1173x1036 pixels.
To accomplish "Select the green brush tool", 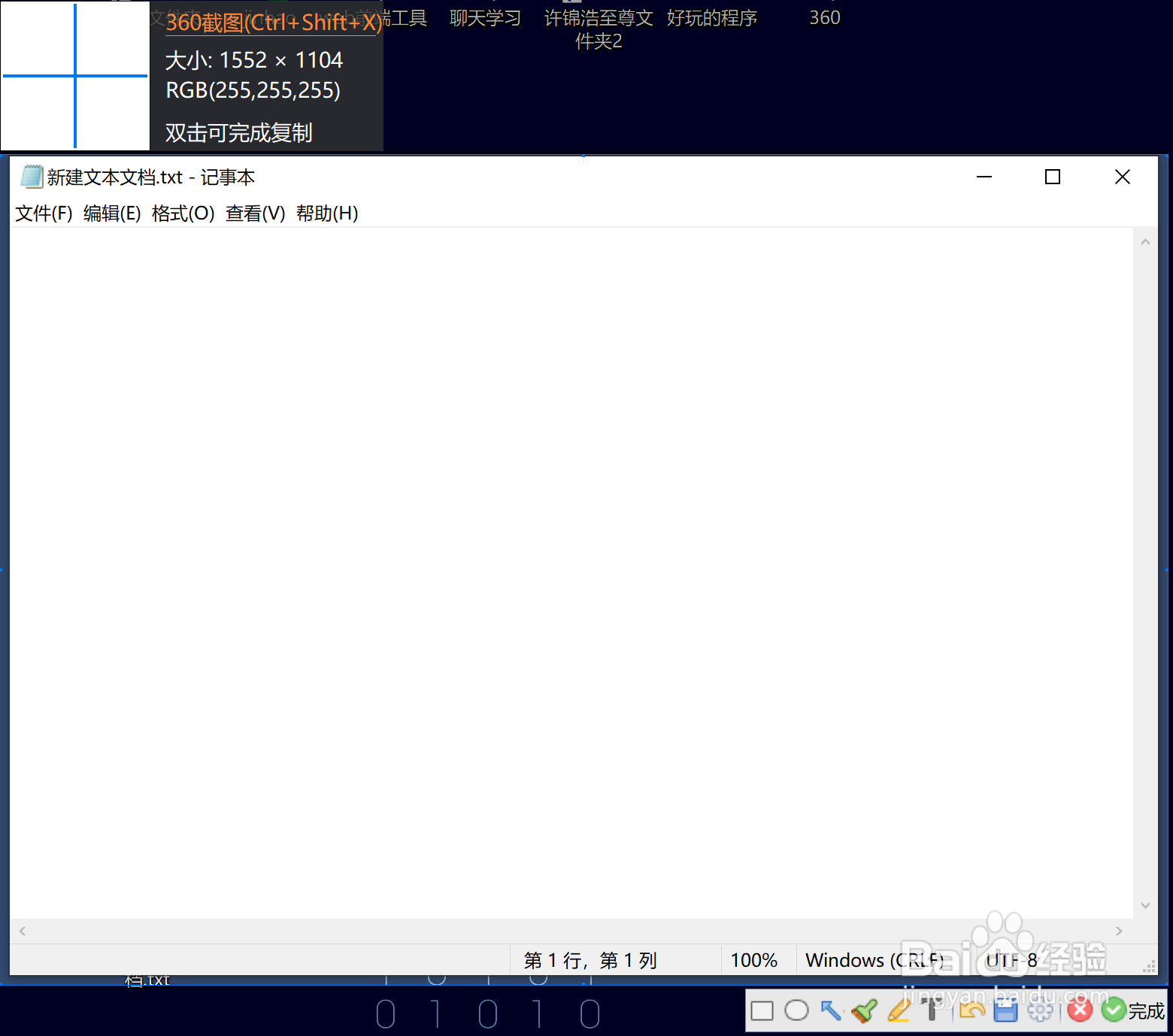I will click(x=865, y=1011).
